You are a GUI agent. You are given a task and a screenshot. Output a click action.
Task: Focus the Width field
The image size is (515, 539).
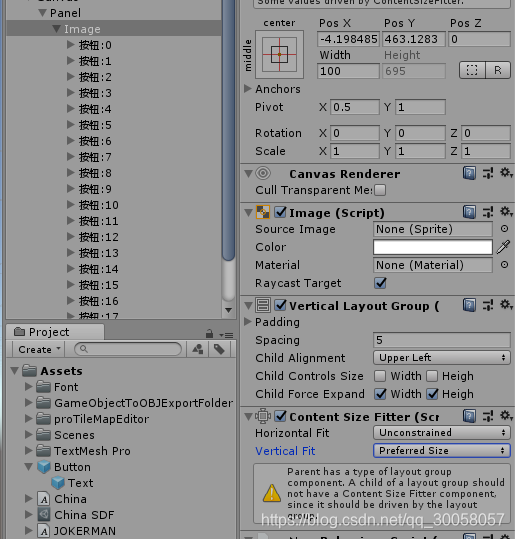point(349,71)
